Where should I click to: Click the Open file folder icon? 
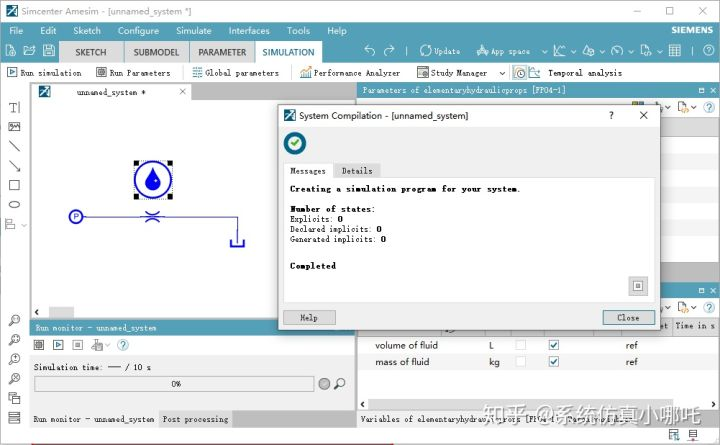coord(29,51)
